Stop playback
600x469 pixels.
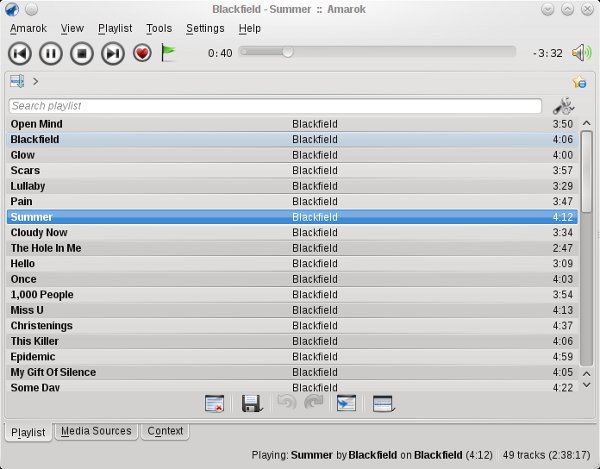[x=82, y=53]
